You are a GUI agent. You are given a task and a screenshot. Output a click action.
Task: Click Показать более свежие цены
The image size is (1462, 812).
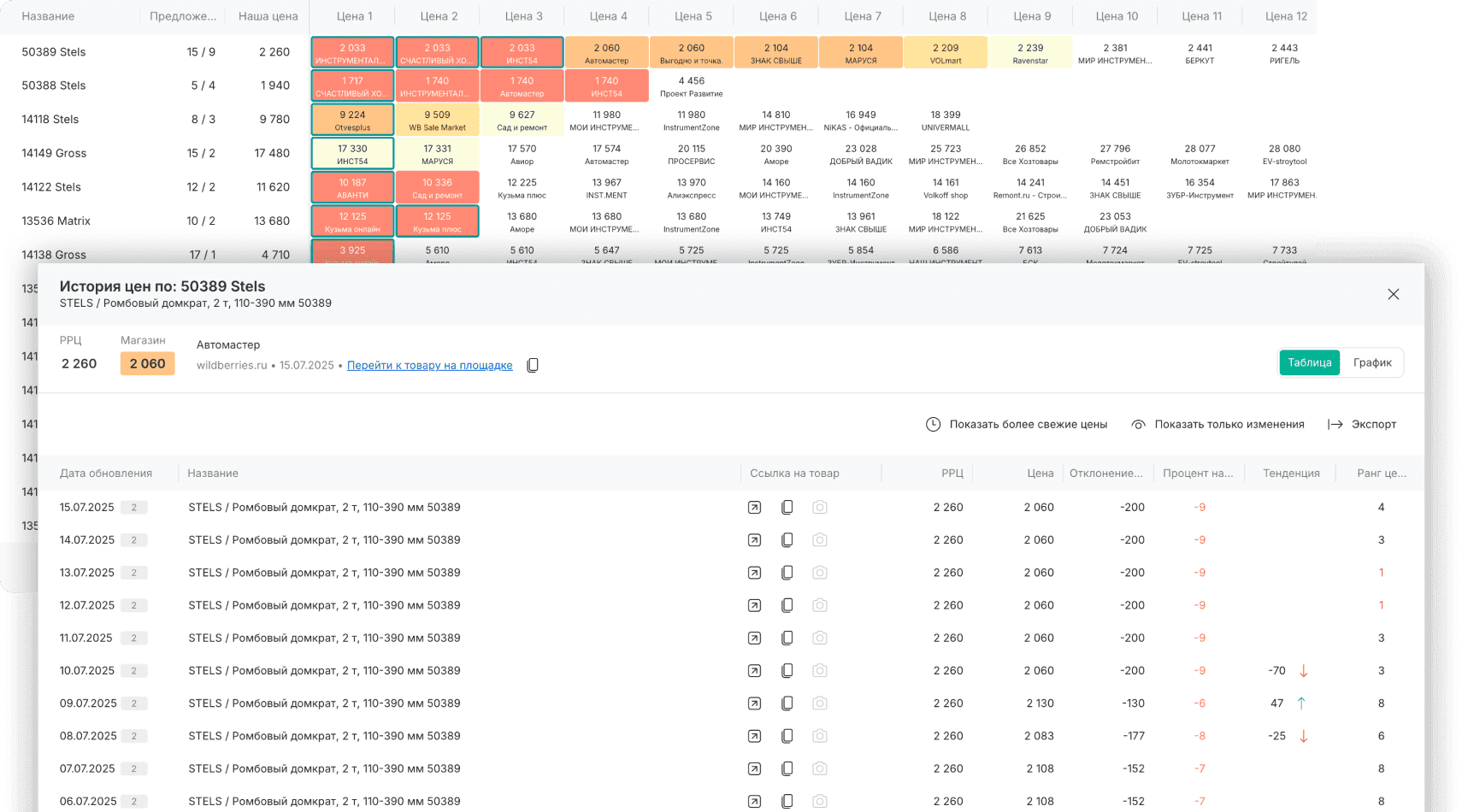point(1017,425)
